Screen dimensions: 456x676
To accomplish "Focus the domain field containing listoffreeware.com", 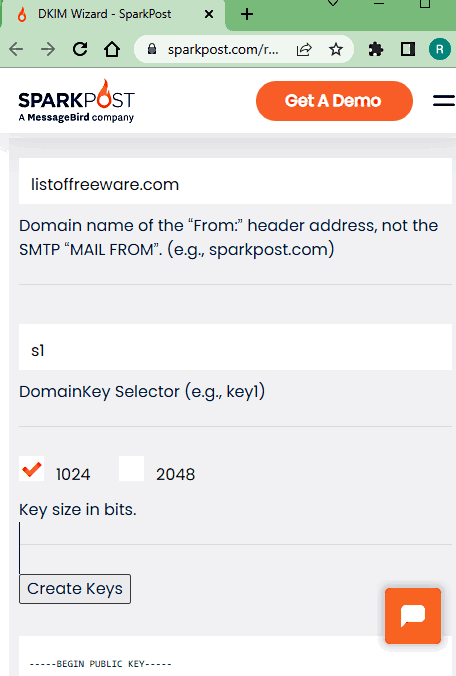I will coord(235,181).
